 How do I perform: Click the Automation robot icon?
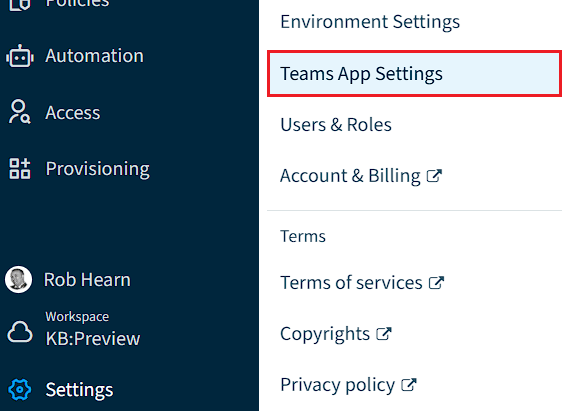[20, 56]
